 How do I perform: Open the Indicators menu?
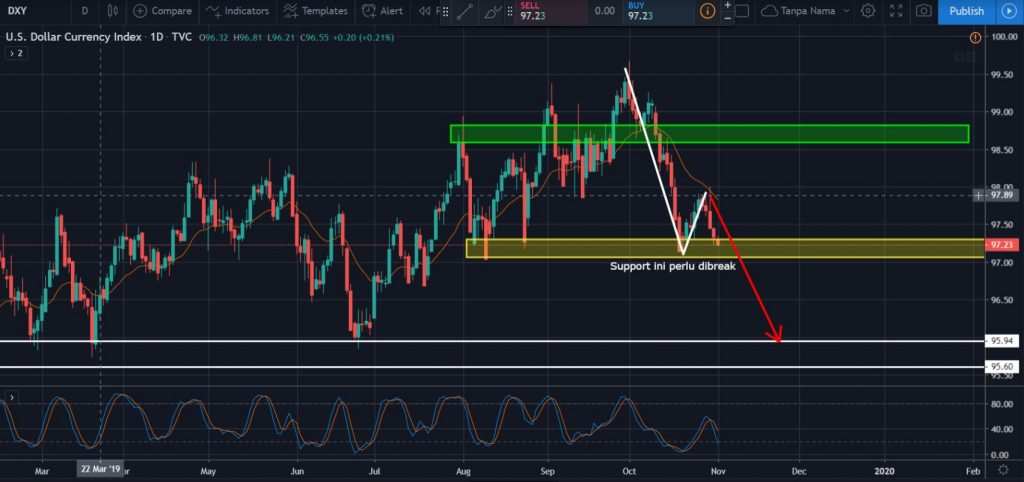[x=237, y=11]
